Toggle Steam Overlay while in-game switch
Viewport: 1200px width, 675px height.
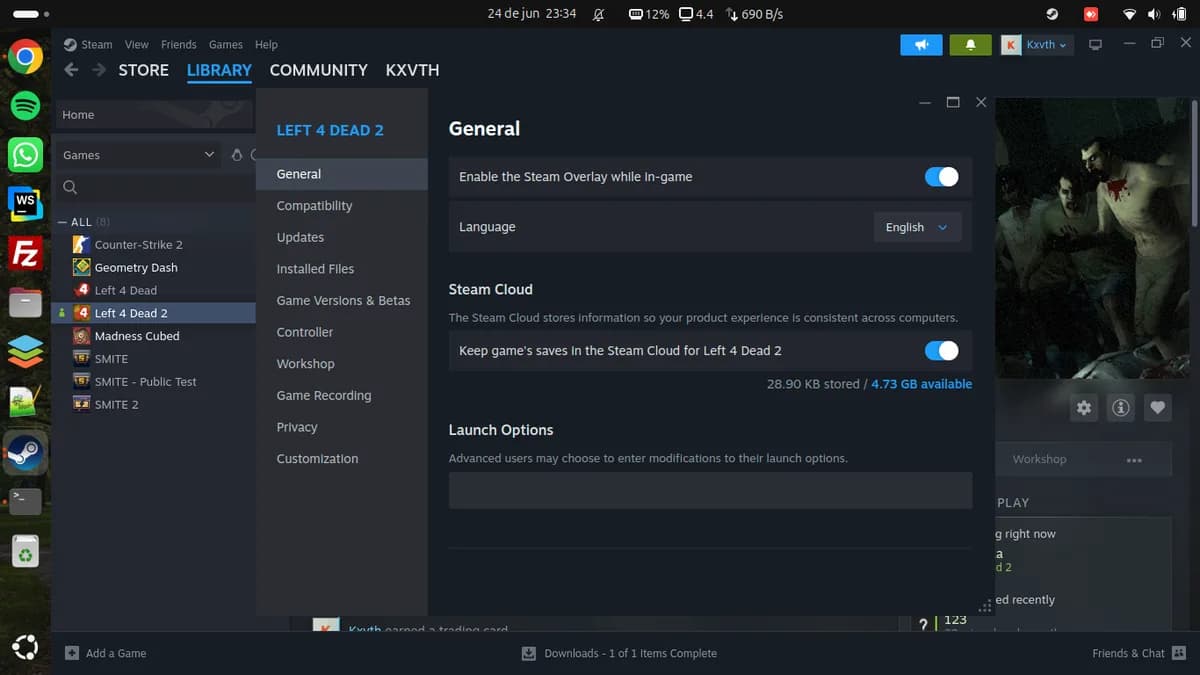coord(941,177)
